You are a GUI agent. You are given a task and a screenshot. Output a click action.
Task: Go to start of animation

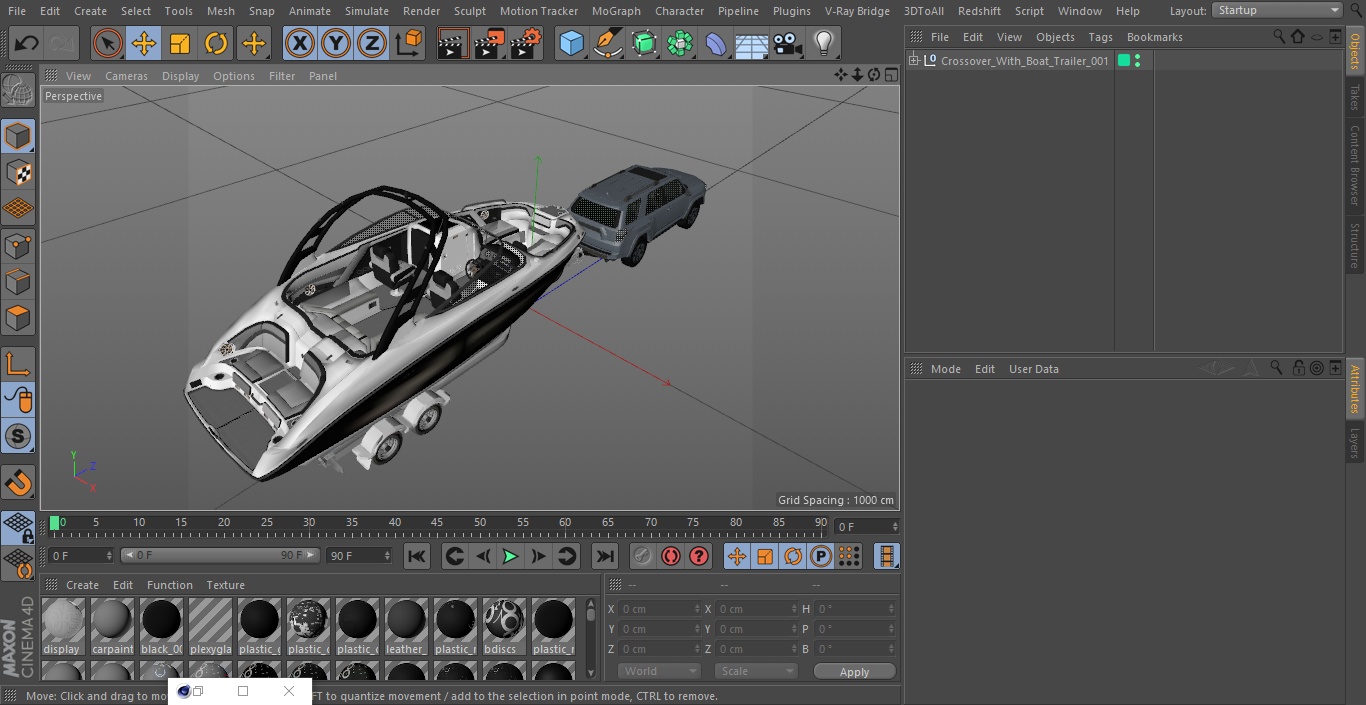coord(417,556)
